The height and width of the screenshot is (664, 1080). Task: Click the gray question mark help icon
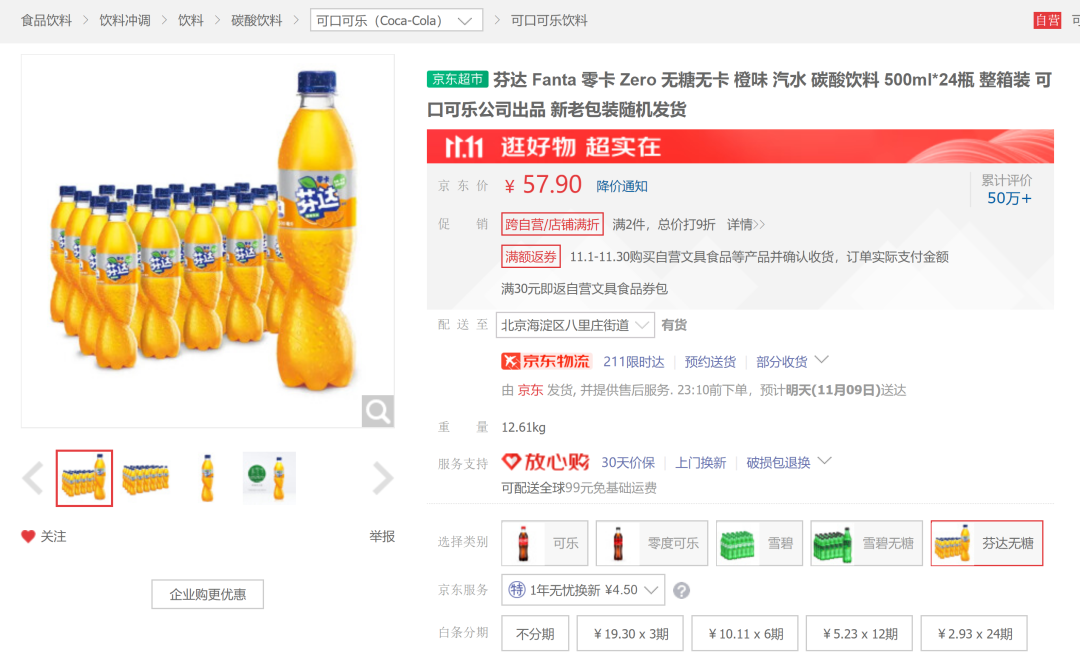(x=681, y=590)
